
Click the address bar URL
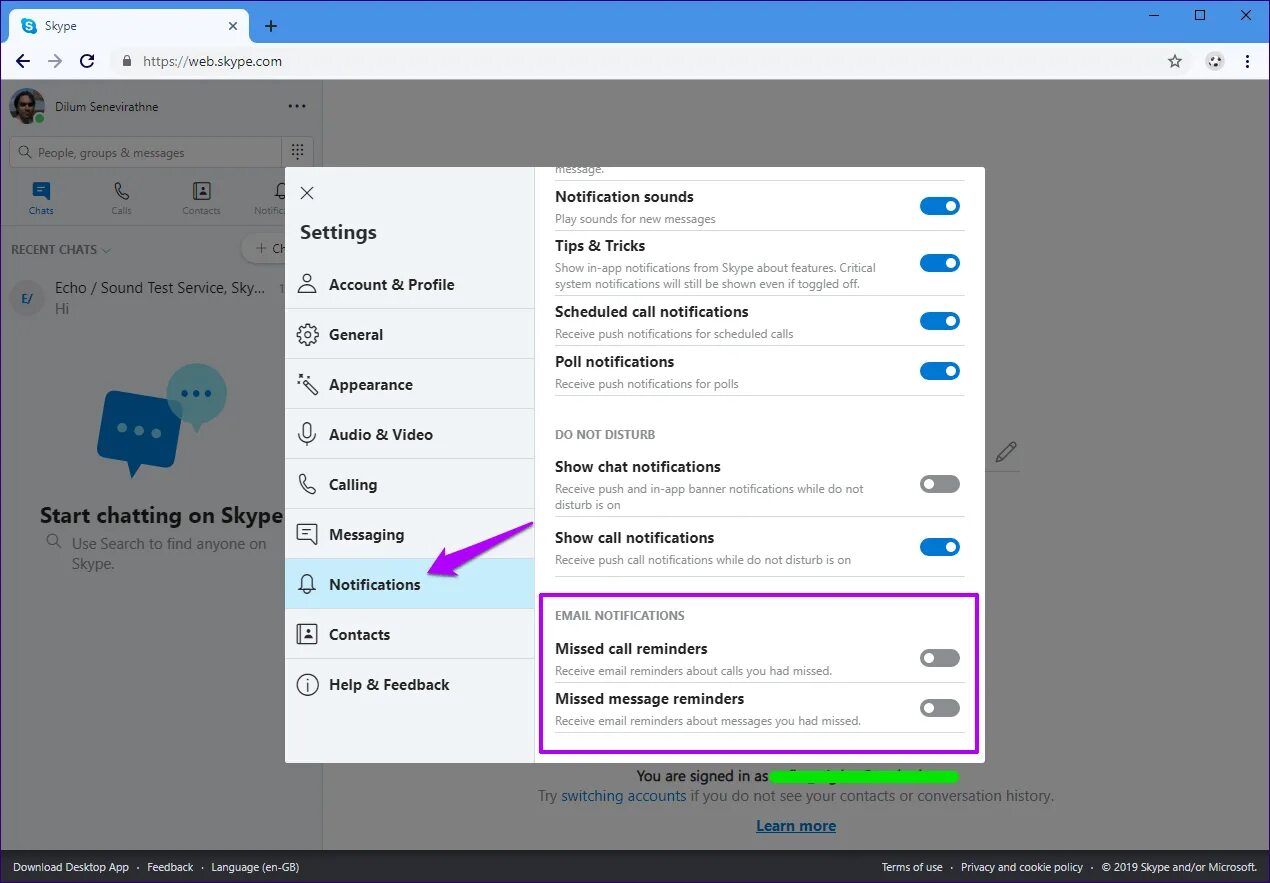pos(212,61)
